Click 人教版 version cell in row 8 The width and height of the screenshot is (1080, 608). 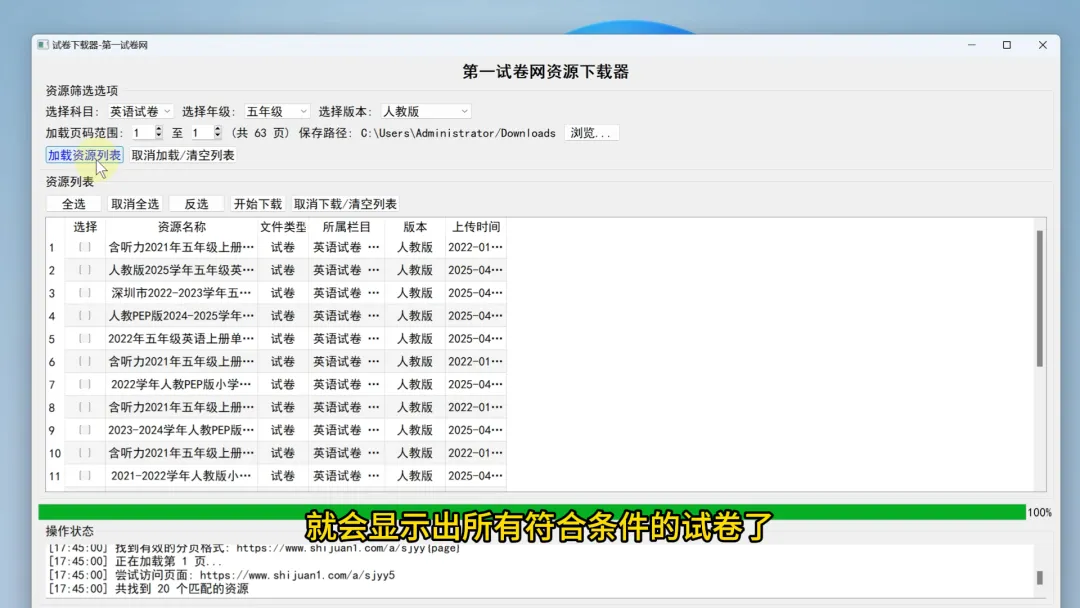[x=415, y=407]
